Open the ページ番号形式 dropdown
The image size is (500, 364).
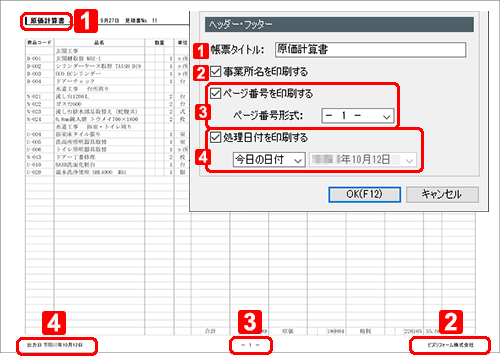pyautogui.click(x=358, y=116)
